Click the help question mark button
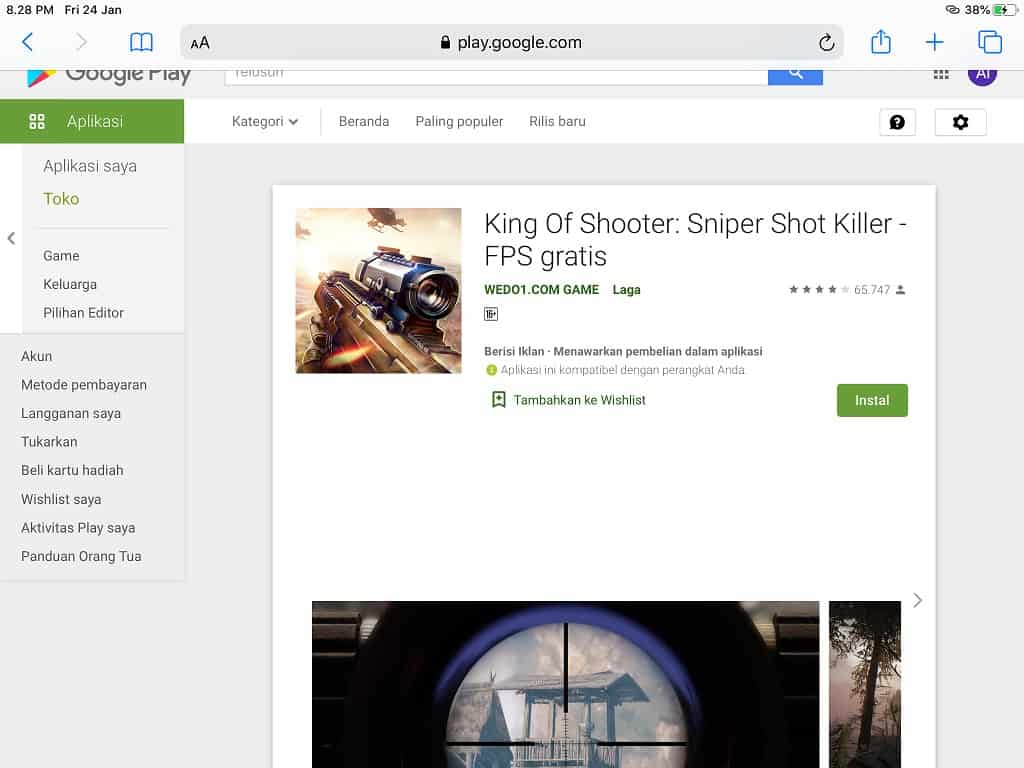The height and width of the screenshot is (768, 1024). pyautogui.click(x=897, y=122)
